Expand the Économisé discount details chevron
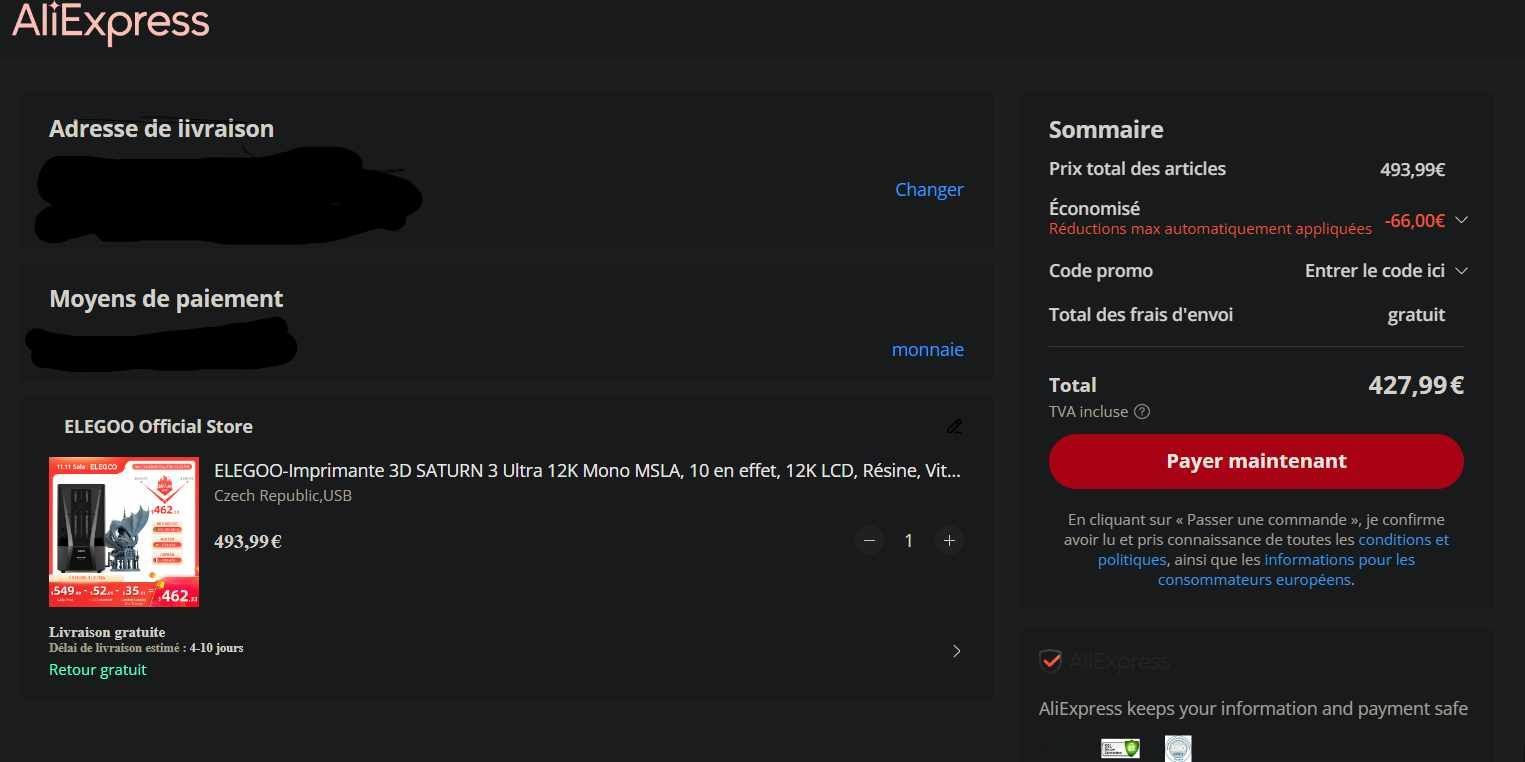1525x762 pixels. (1461, 220)
